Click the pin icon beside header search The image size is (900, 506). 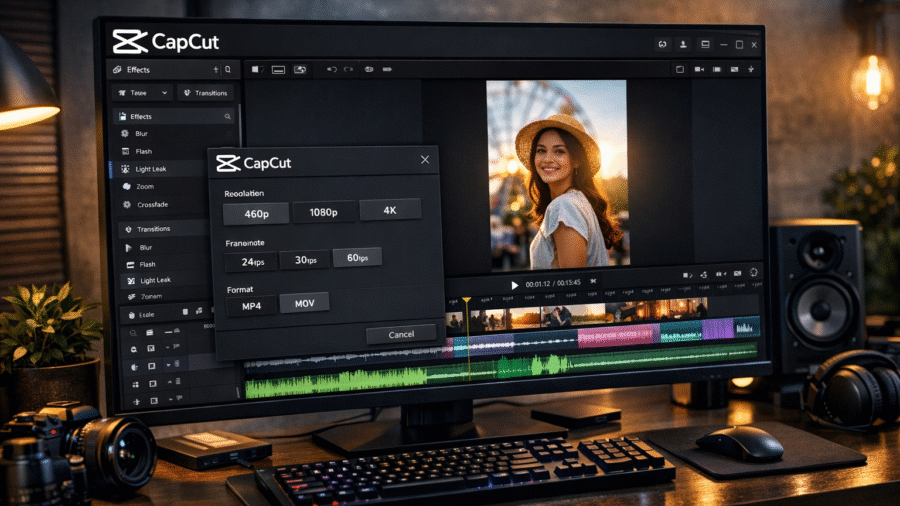(216, 69)
